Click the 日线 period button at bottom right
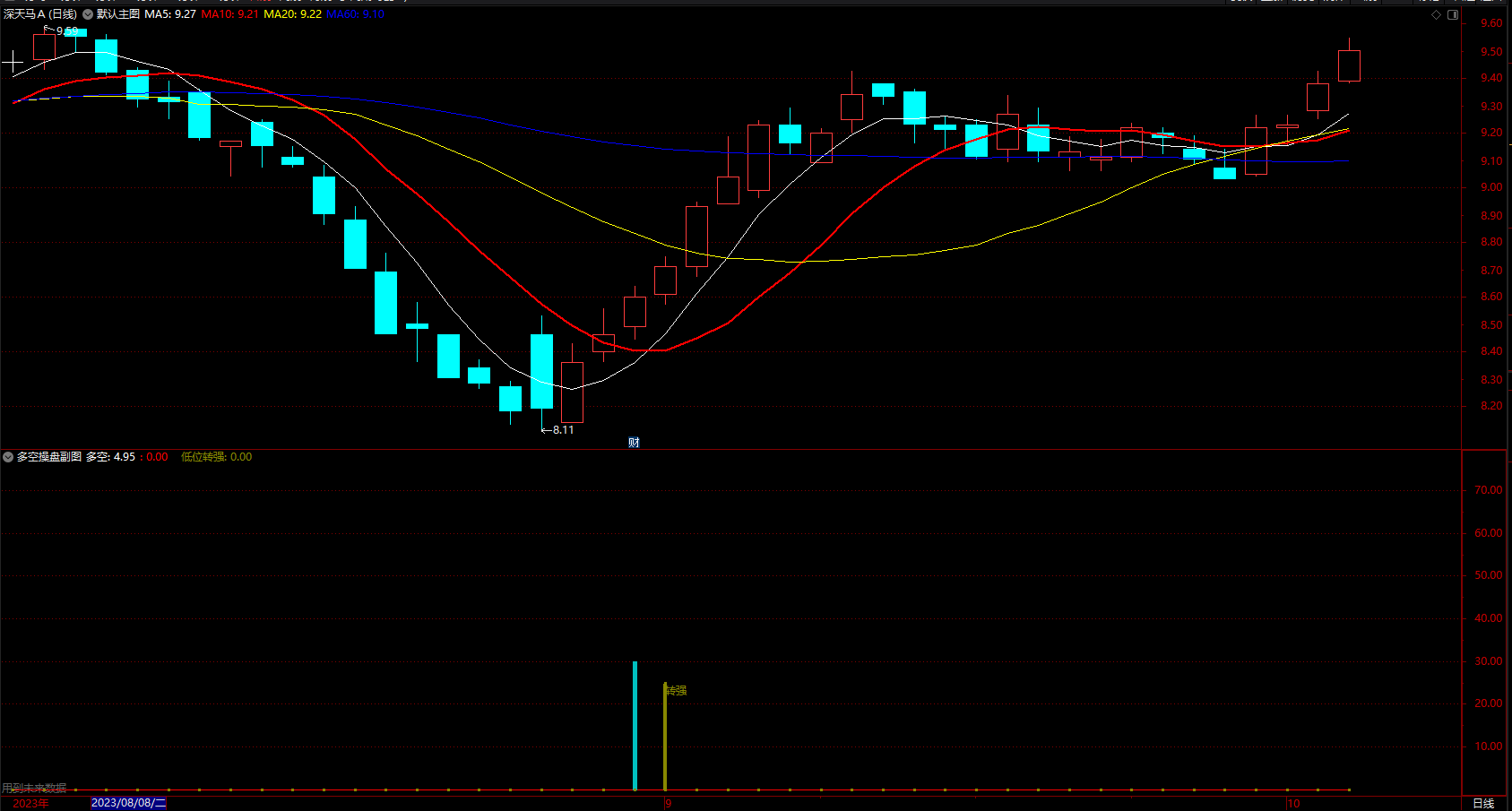 click(x=1484, y=803)
